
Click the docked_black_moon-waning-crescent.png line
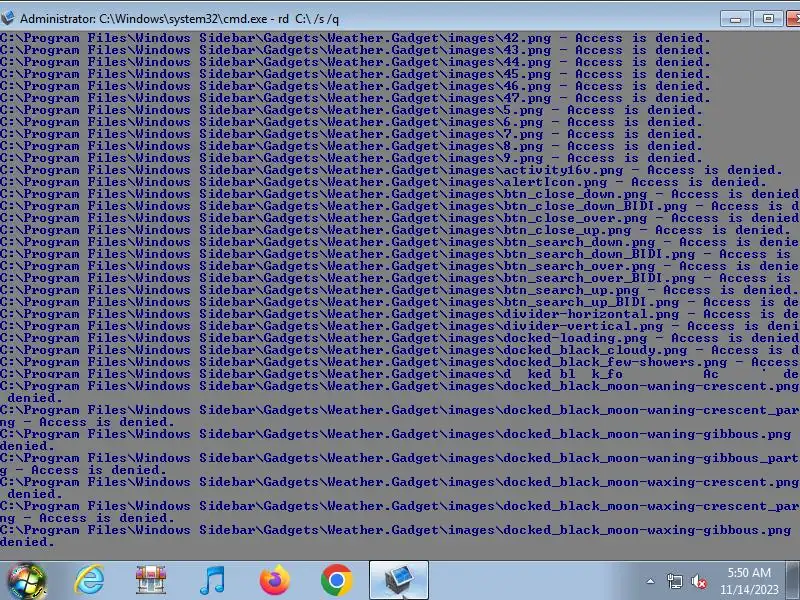point(400,392)
